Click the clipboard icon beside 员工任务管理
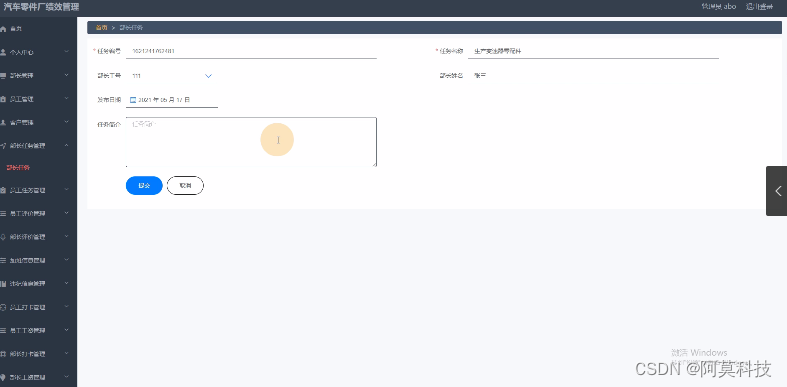 [x=3, y=190]
